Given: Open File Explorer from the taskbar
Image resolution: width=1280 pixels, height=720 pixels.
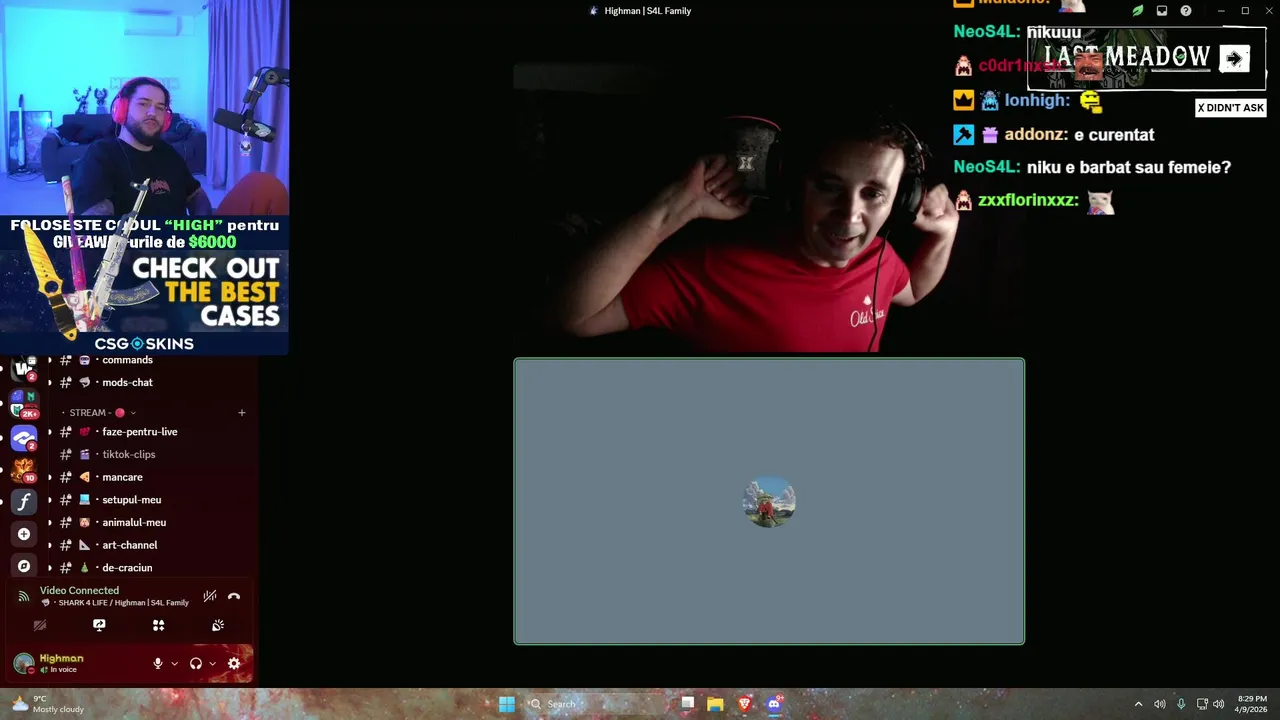Looking at the screenshot, I should (715, 704).
